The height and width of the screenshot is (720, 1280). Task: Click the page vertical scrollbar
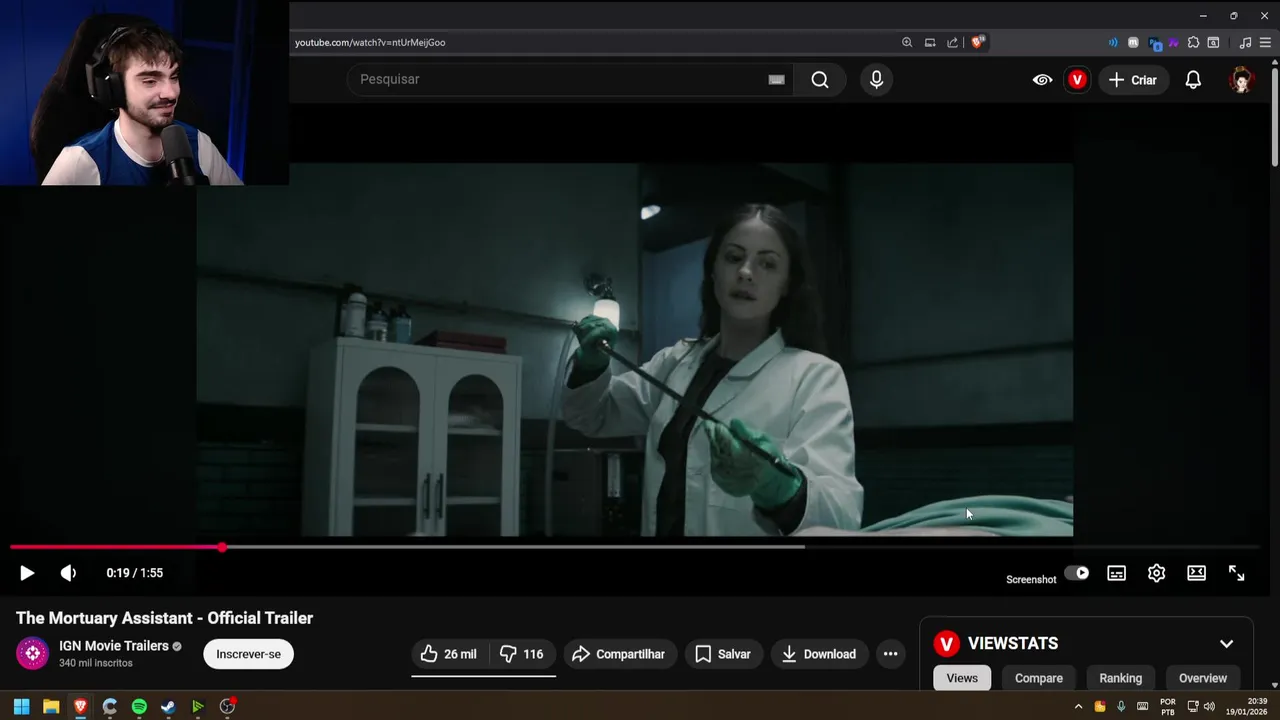[x=1274, y=115]
